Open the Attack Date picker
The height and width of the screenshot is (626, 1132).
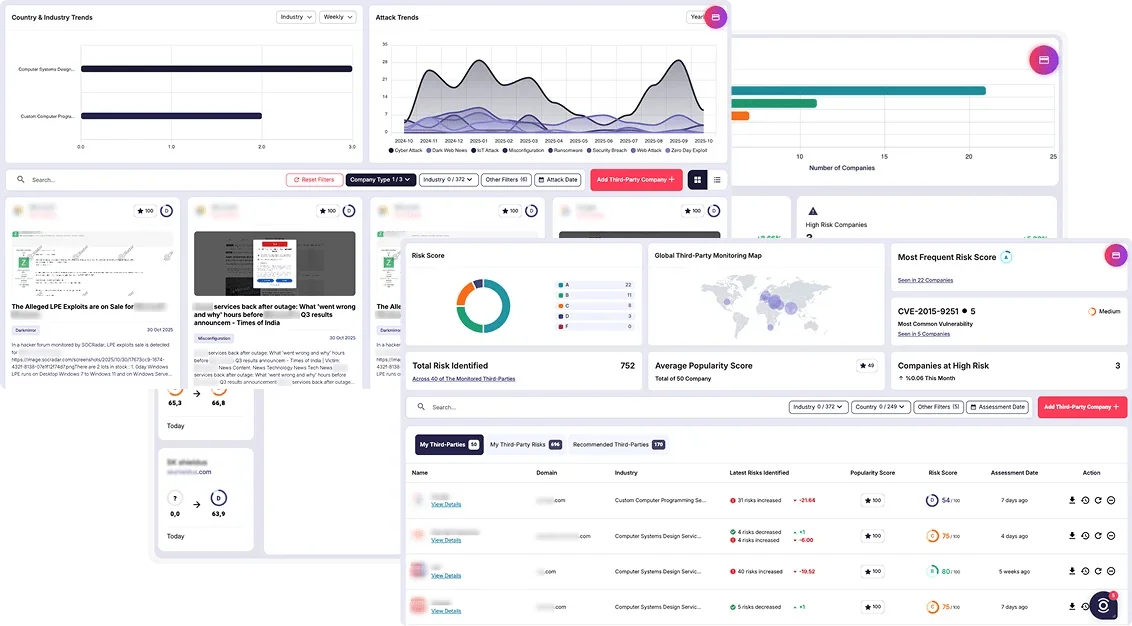click(559, 180)
